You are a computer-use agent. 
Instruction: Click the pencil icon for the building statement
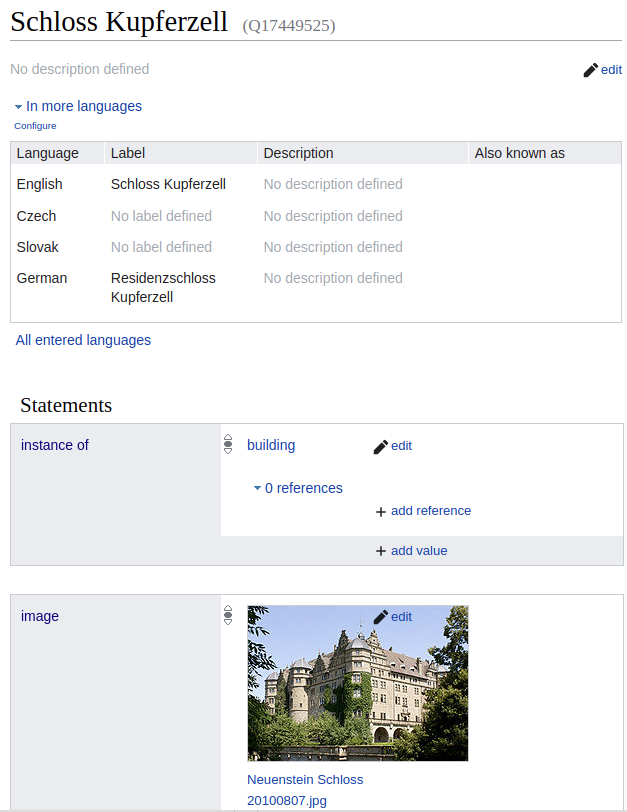point(381,446)
